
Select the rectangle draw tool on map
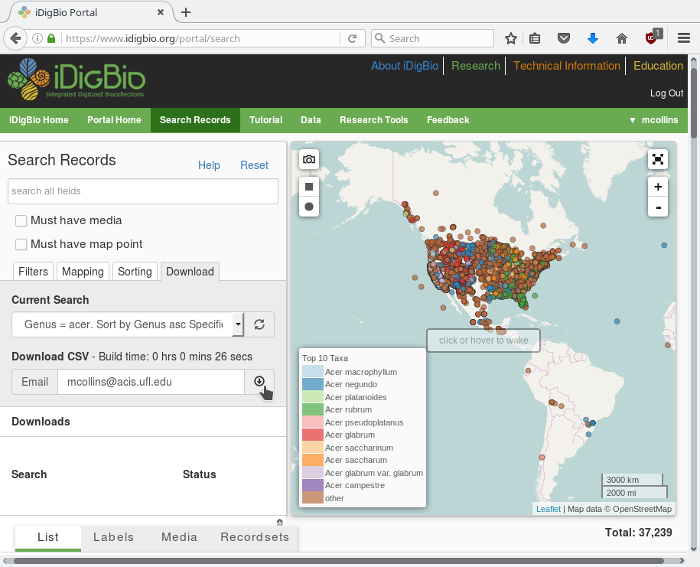(x=310, y=186)
